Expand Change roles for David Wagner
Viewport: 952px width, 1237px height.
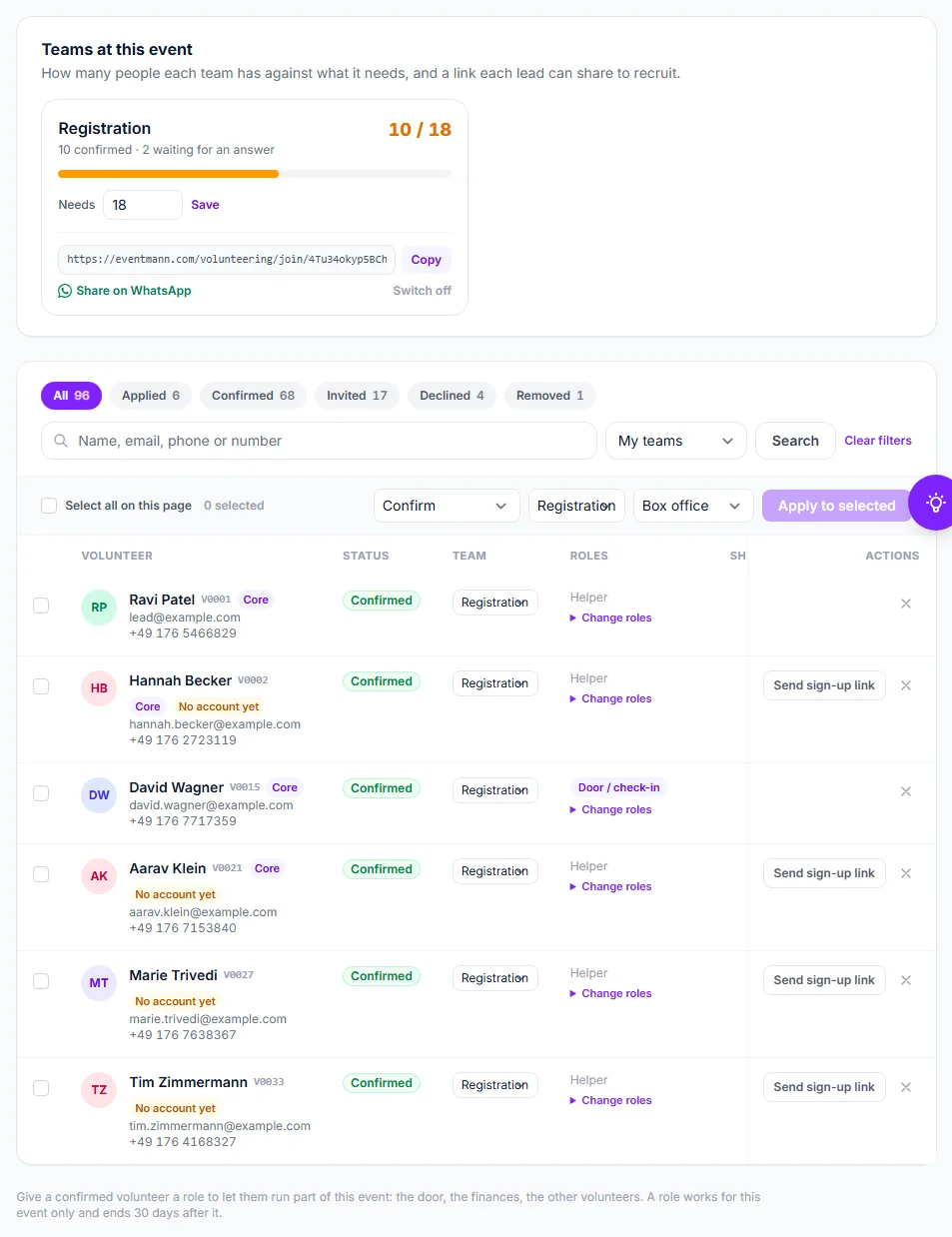tap(610, 809)
